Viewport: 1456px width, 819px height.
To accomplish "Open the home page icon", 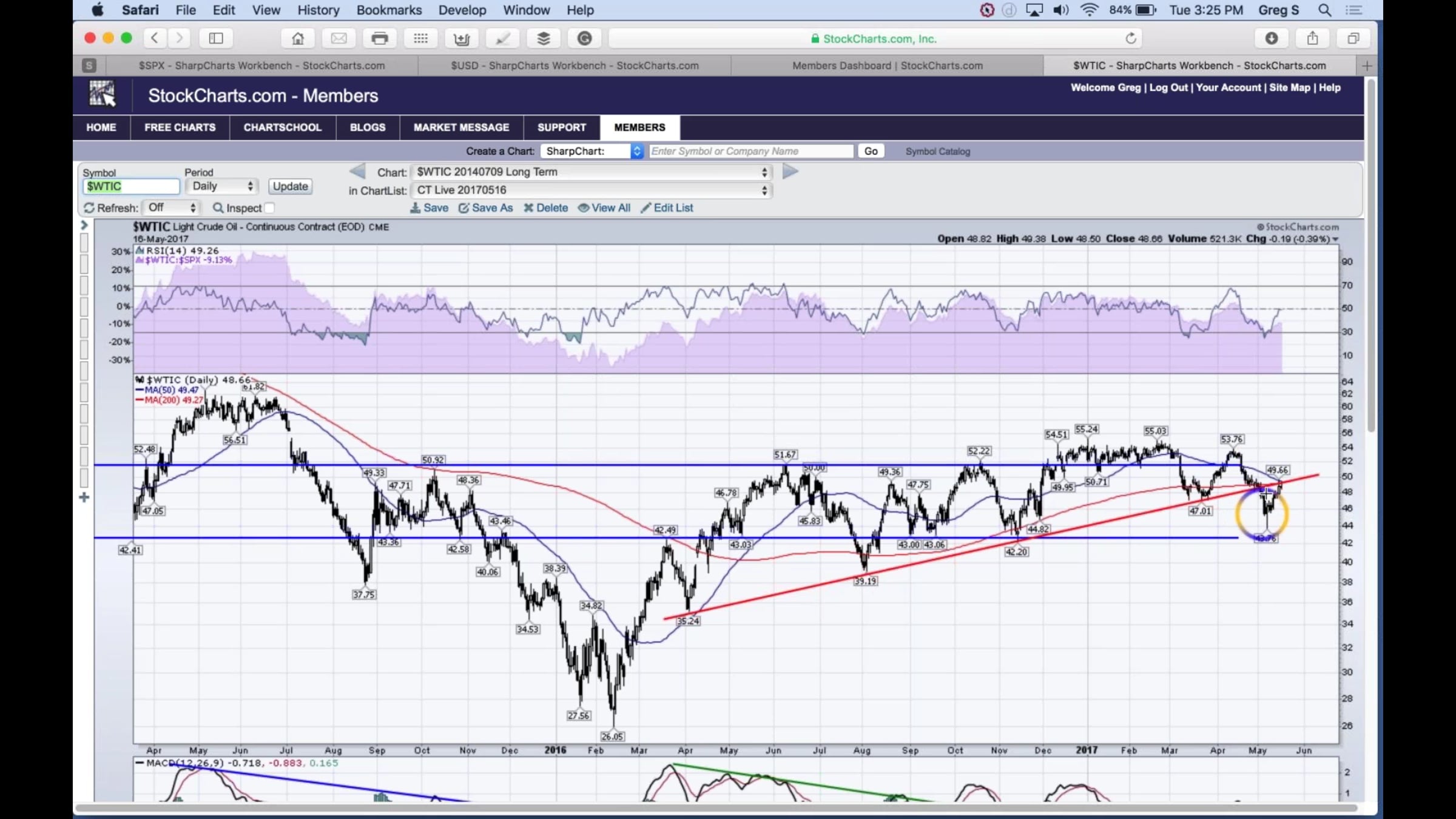I will pos(298,38).
